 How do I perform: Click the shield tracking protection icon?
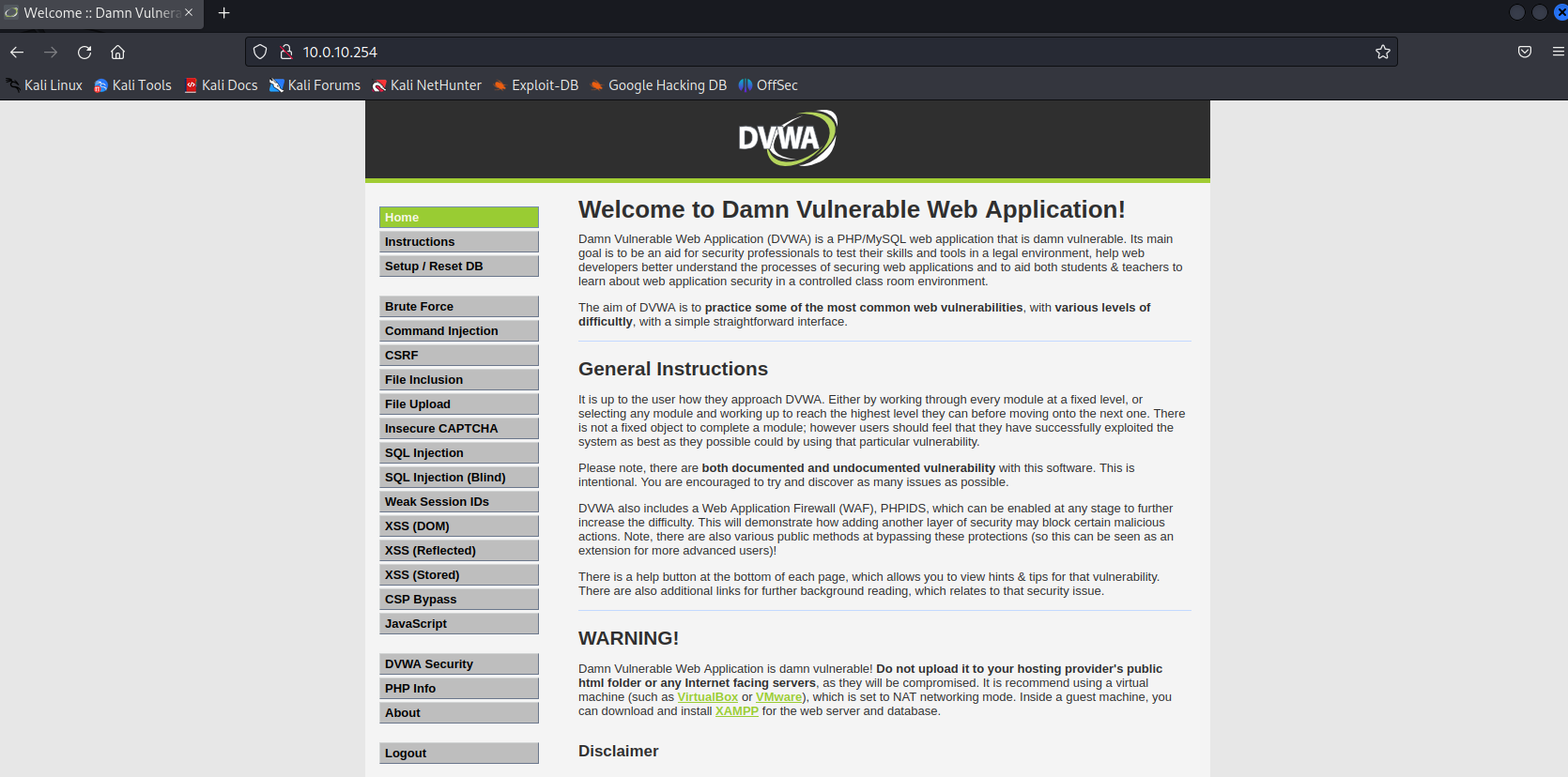(260, 53)
